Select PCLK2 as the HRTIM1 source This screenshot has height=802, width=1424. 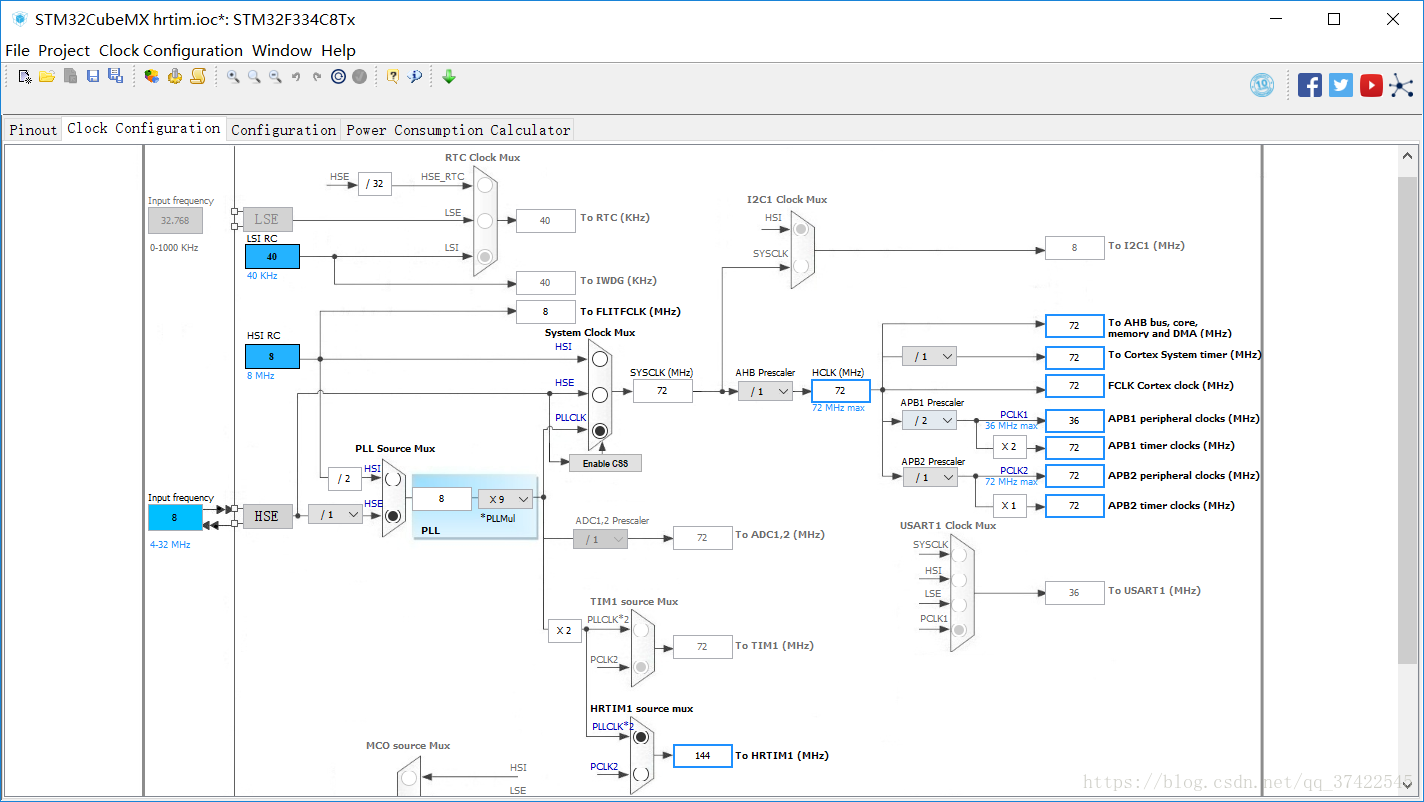pos(641,774)
